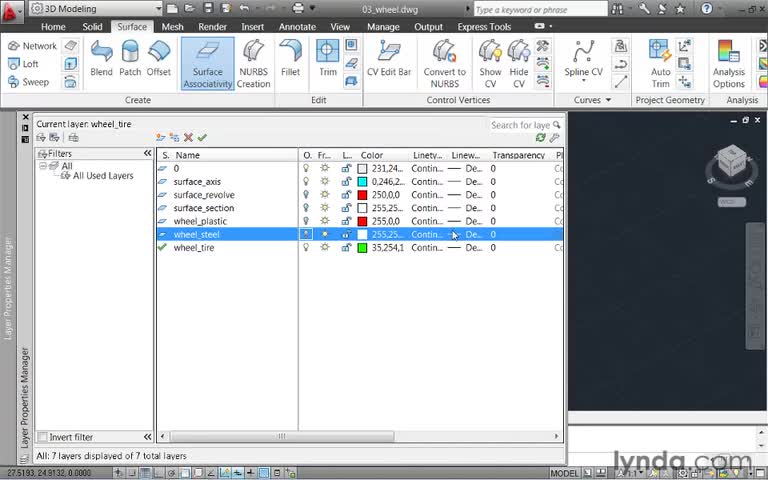Click the Blend surface tool
The image size is (768, 480).
pos(101,58)
